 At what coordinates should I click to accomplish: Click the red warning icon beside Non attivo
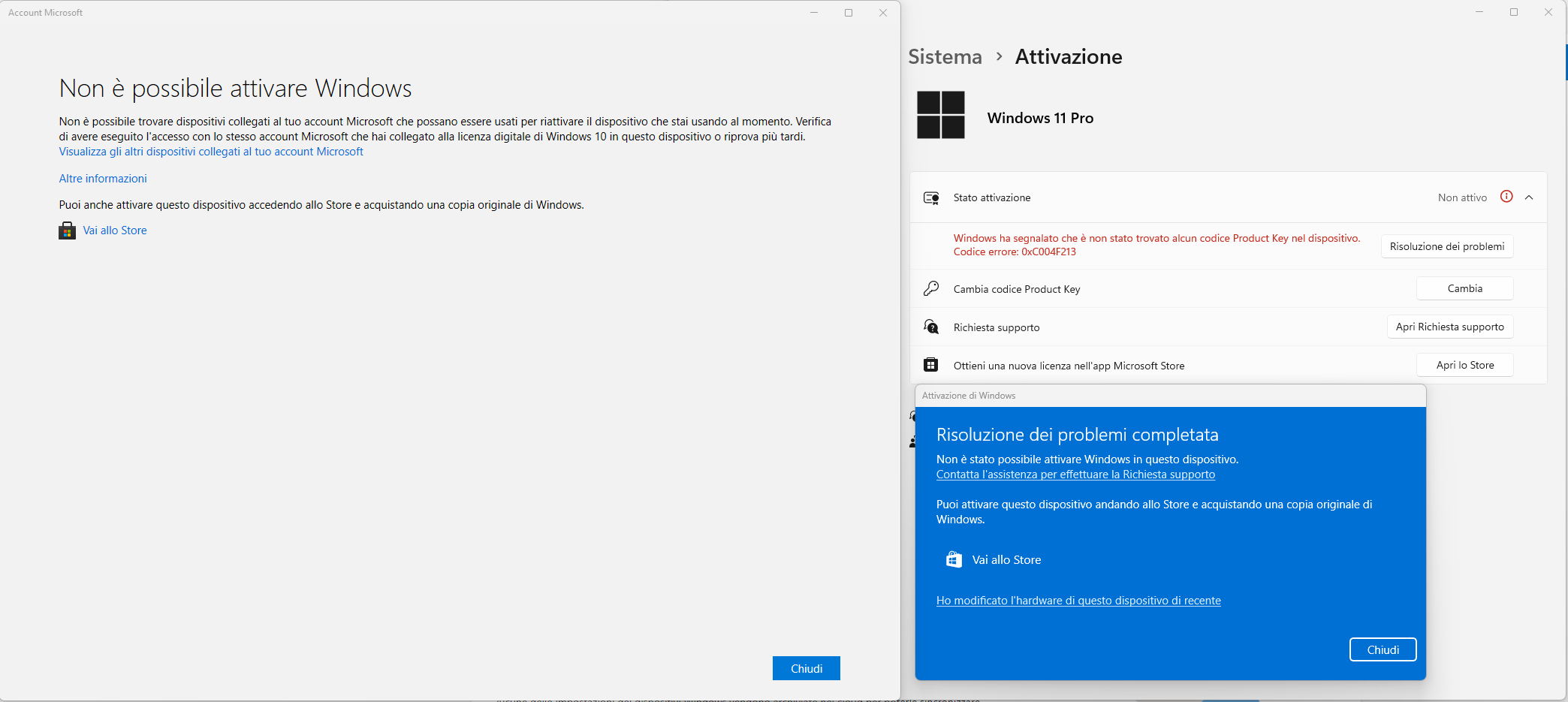(x=1506, y=197)
